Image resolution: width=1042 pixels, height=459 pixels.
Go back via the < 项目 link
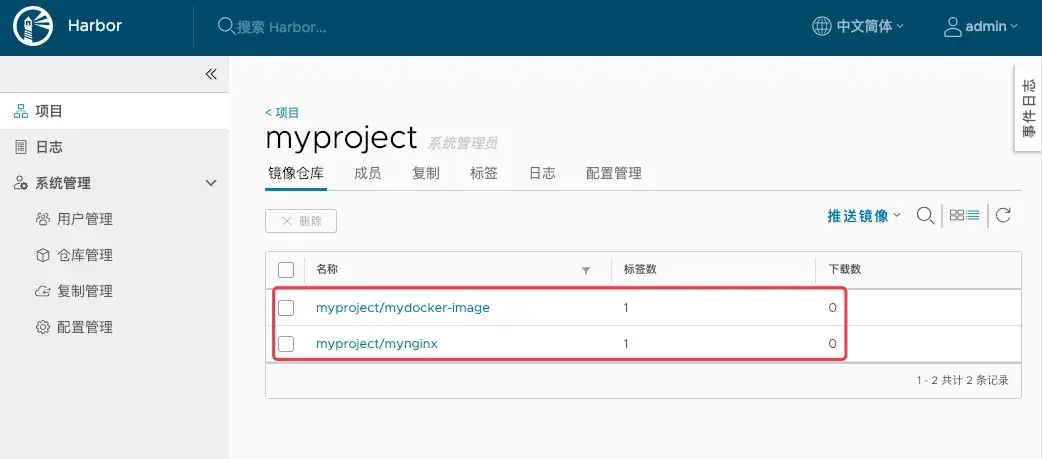coord(282,113)
